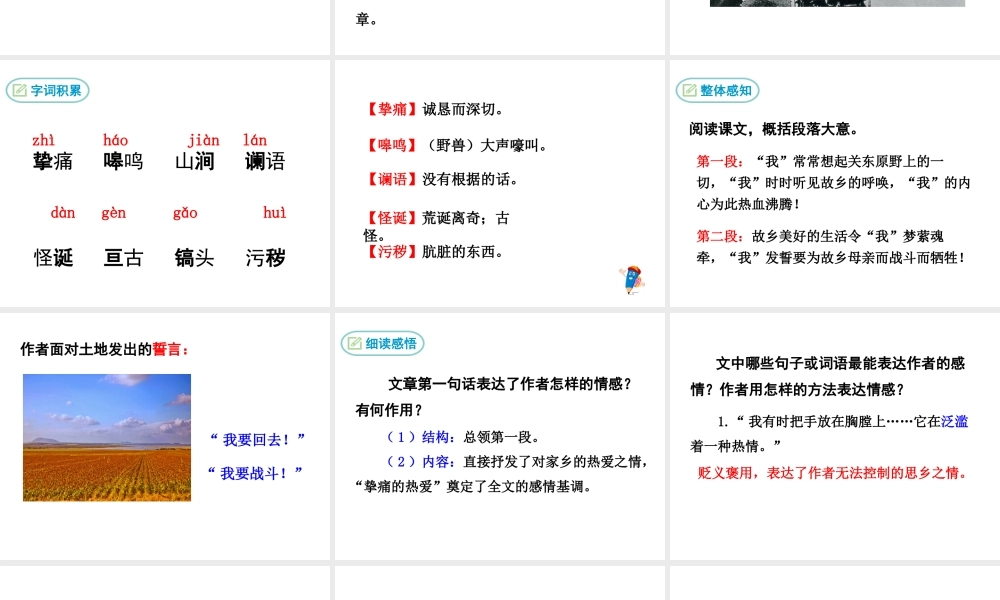1000x600 pixels.
Task: Click the question 文中哪些句子或词语最能表达作者的感情
Action: [x=828, y=376]
